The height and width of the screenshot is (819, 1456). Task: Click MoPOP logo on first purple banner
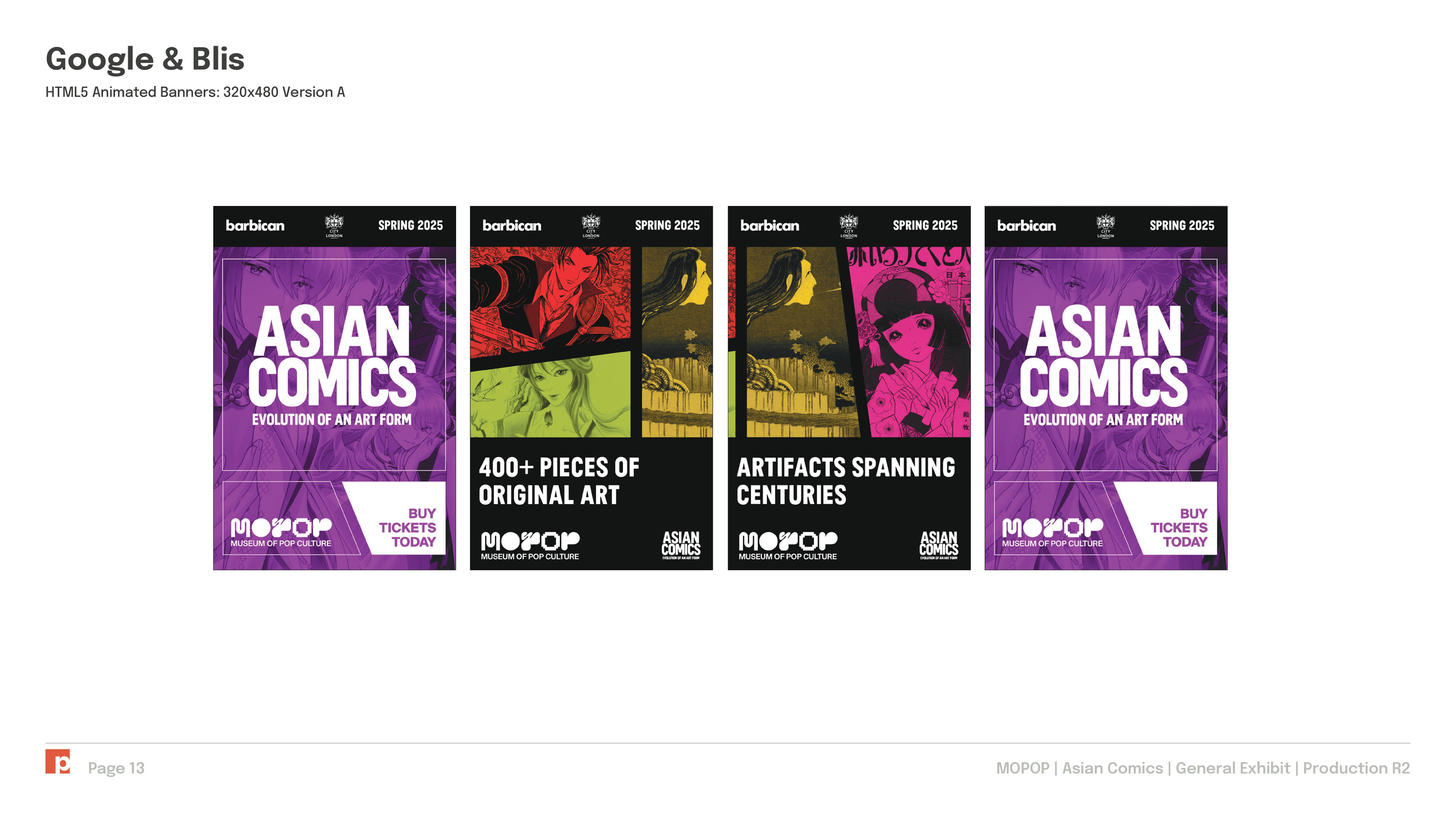click(x=281, y=532)
